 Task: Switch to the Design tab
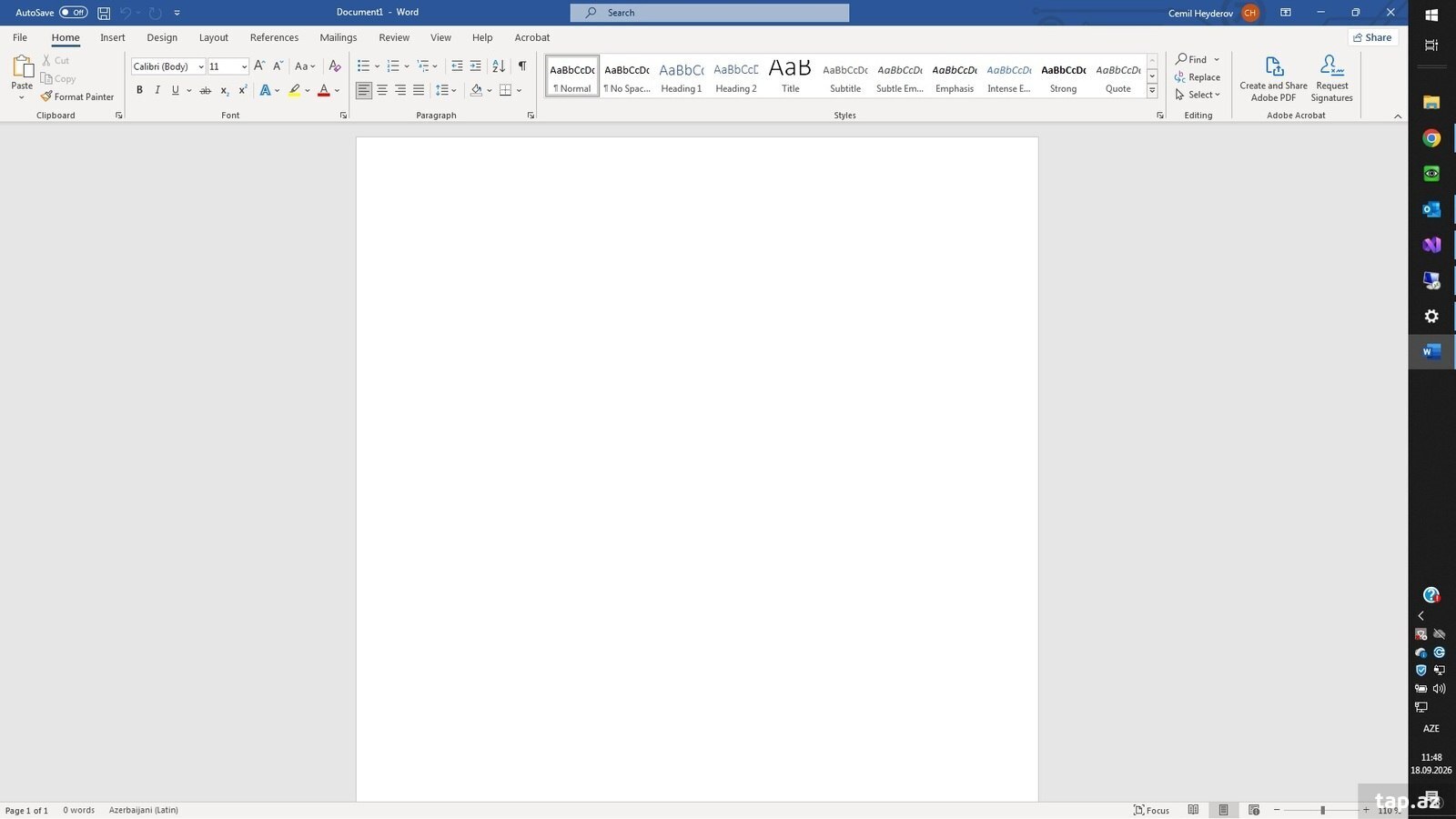click(162, 37)
